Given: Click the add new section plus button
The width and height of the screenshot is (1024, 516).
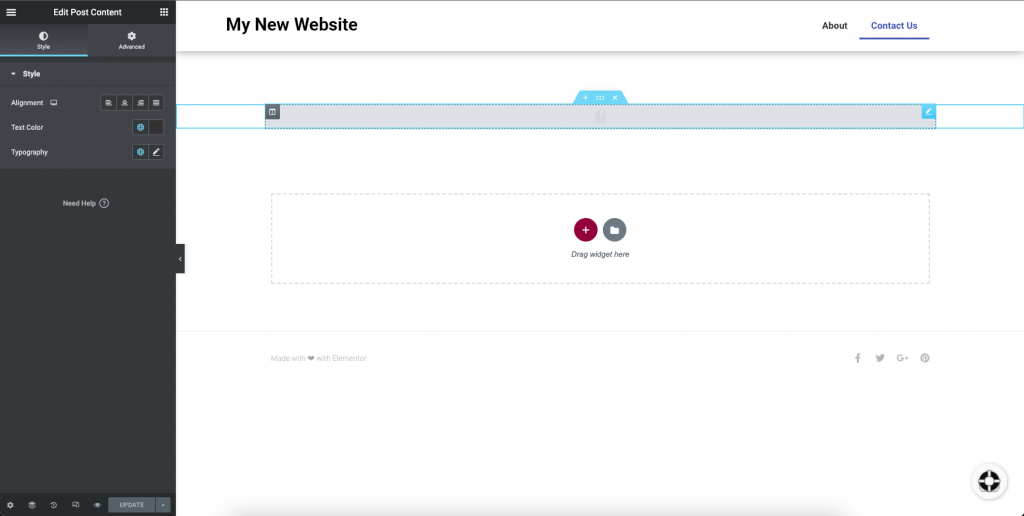Looking at the screenshot, I should 585,230.
